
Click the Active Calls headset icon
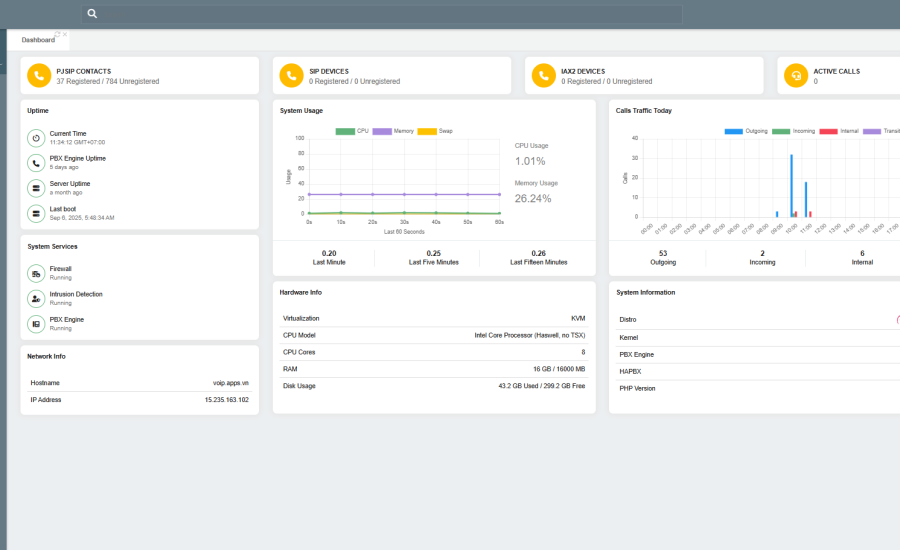coord(796,76)
